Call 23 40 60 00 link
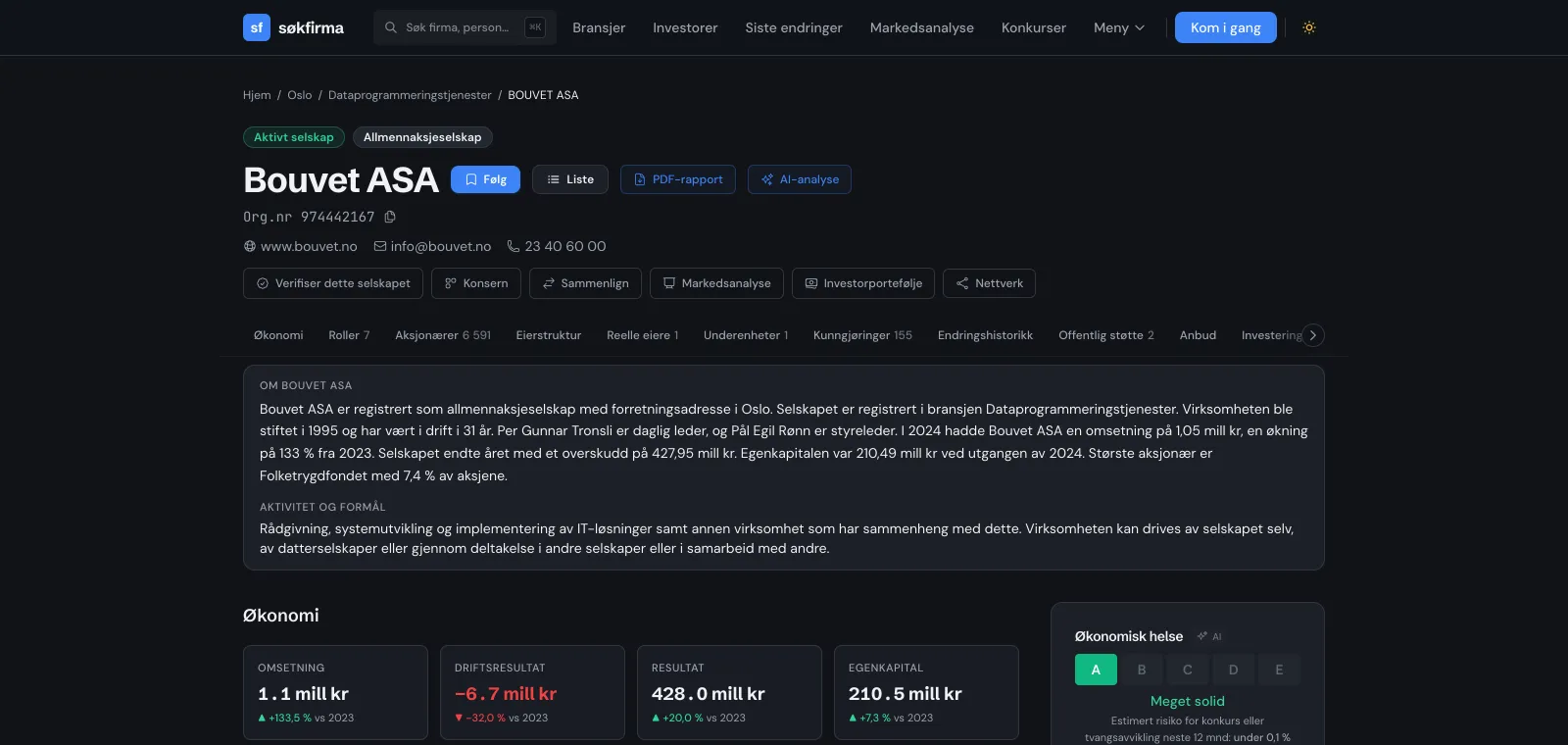This screenshot has height=745, width=1568. [x=565, y=246]
